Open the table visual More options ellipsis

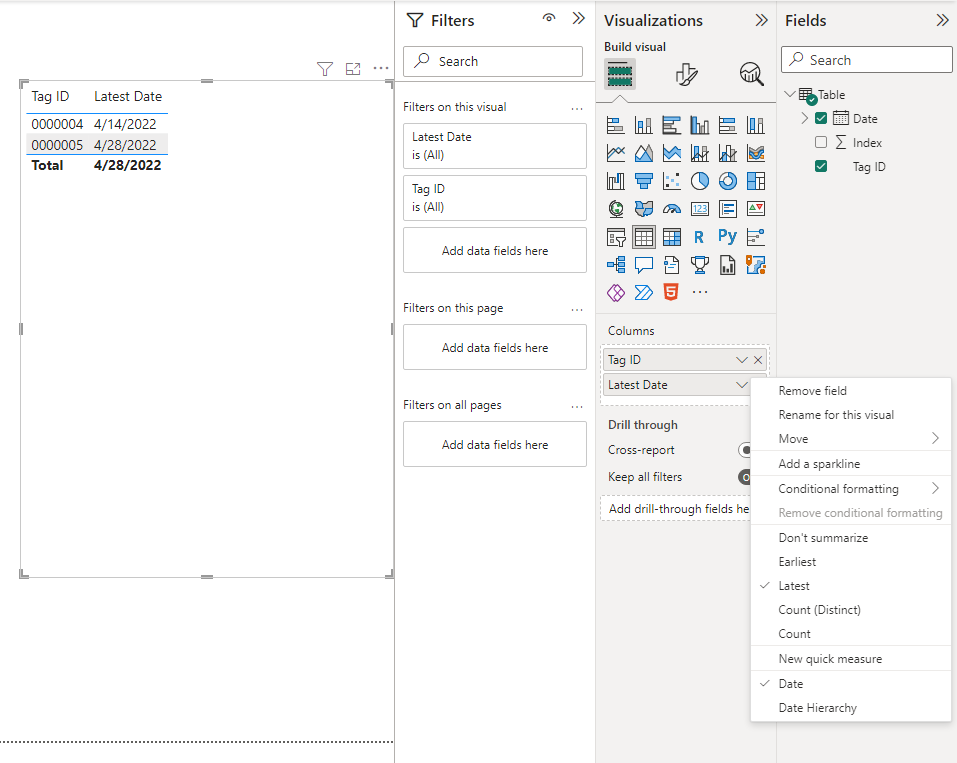381,68
